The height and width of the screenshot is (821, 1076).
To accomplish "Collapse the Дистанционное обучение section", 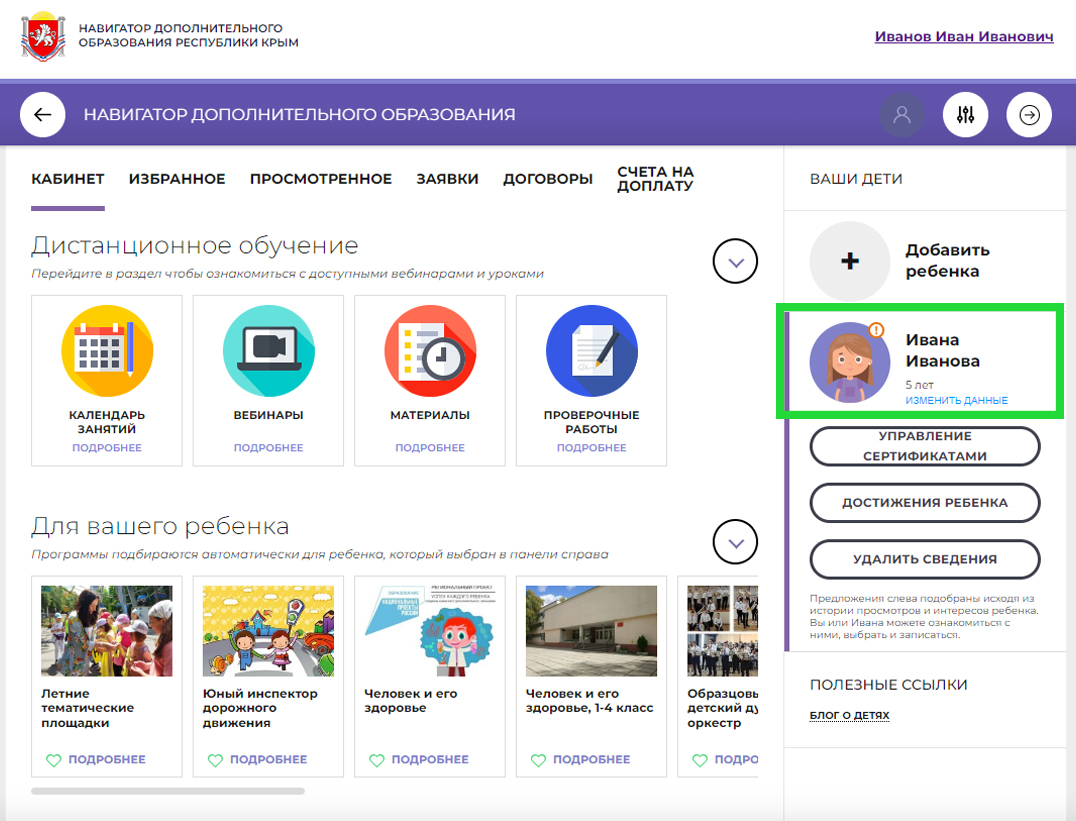I will (736, 263).
